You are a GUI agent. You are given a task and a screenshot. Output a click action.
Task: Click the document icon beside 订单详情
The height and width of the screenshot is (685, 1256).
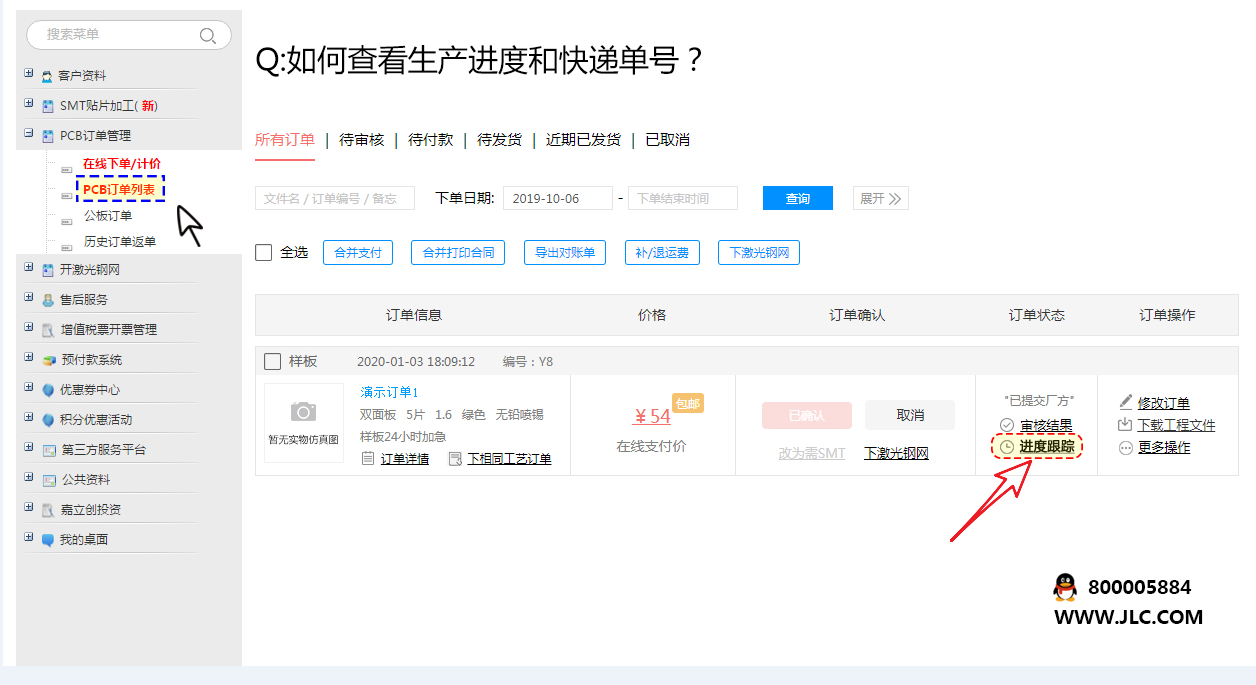coord(368,458)
